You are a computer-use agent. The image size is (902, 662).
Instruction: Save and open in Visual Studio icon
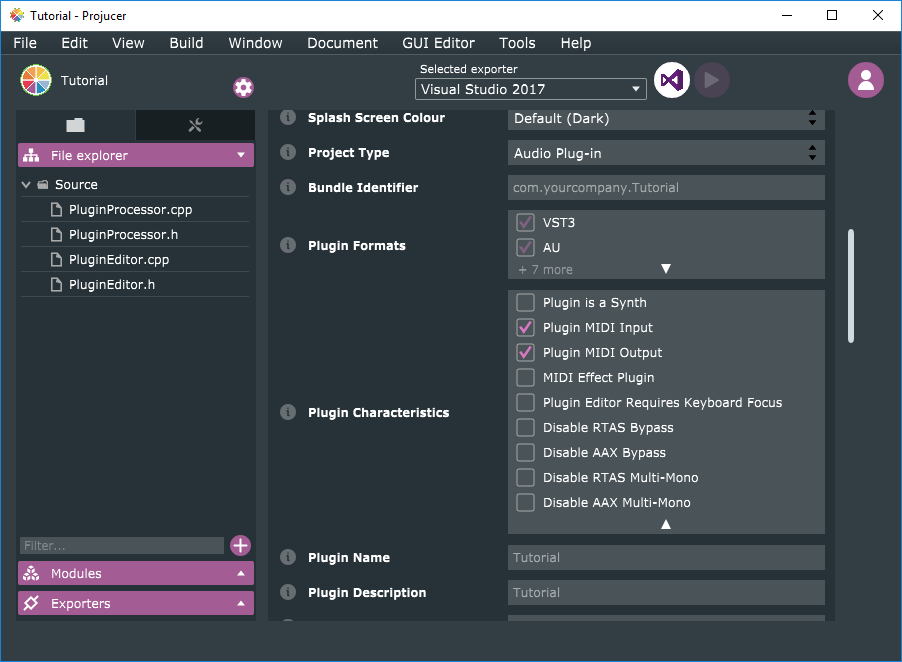pos(671,80)
